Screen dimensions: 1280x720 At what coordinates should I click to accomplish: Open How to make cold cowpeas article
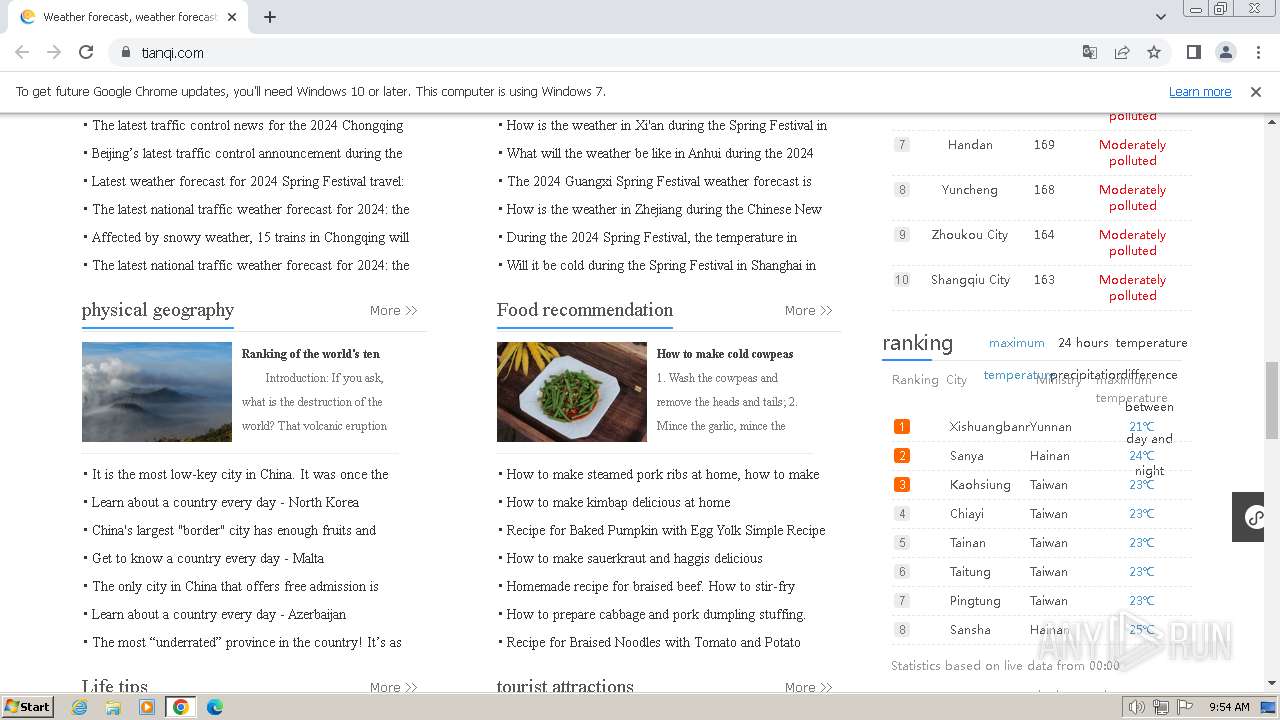coord(725,354)
